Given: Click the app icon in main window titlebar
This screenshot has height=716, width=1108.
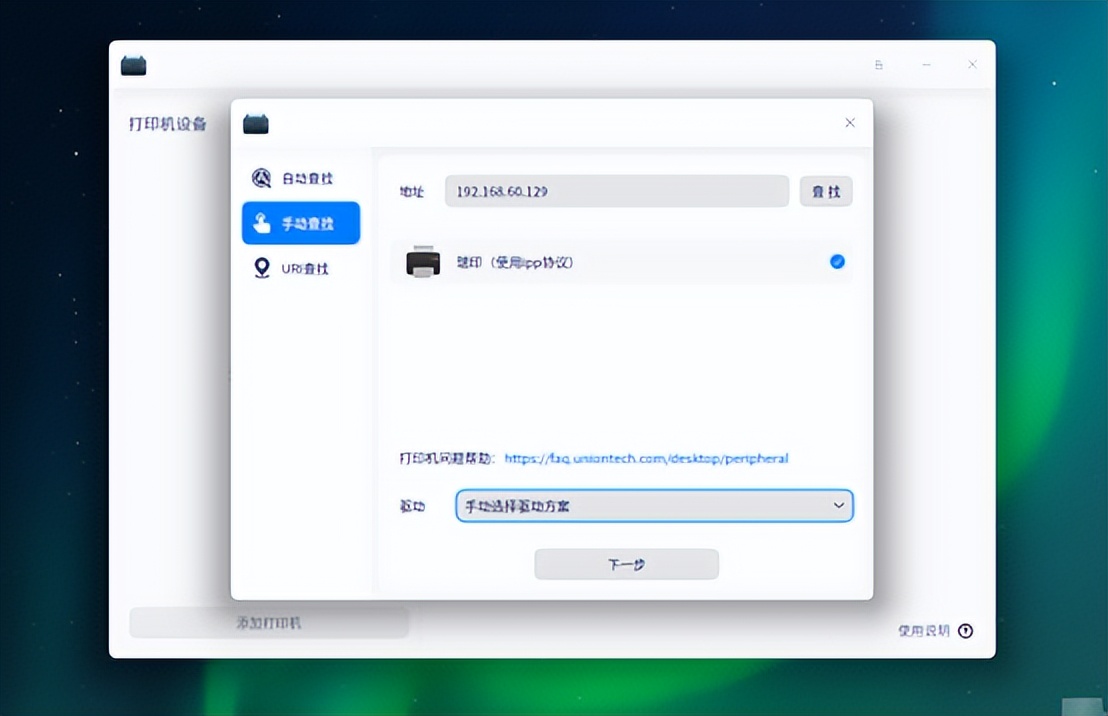Looking at the screenshot, I should pyautogui.click(x=133, y=64).
